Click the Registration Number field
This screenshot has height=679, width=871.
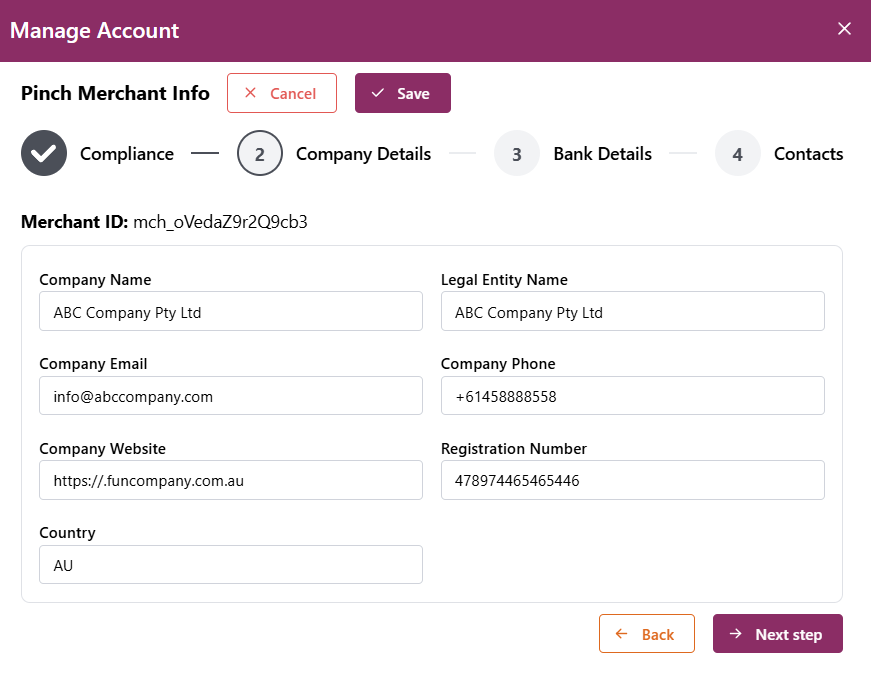(x=632, y=480)
